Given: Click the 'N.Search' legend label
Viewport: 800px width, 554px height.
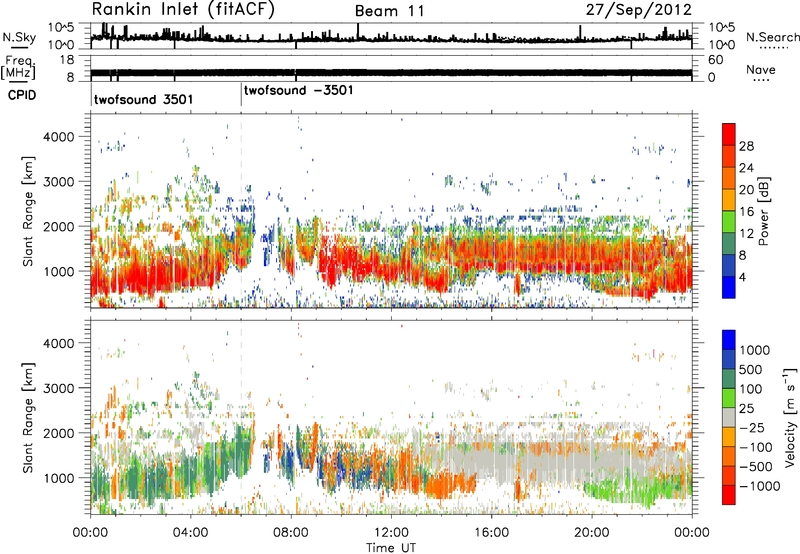Looking at the screenshot, I should tap(772, 37).
